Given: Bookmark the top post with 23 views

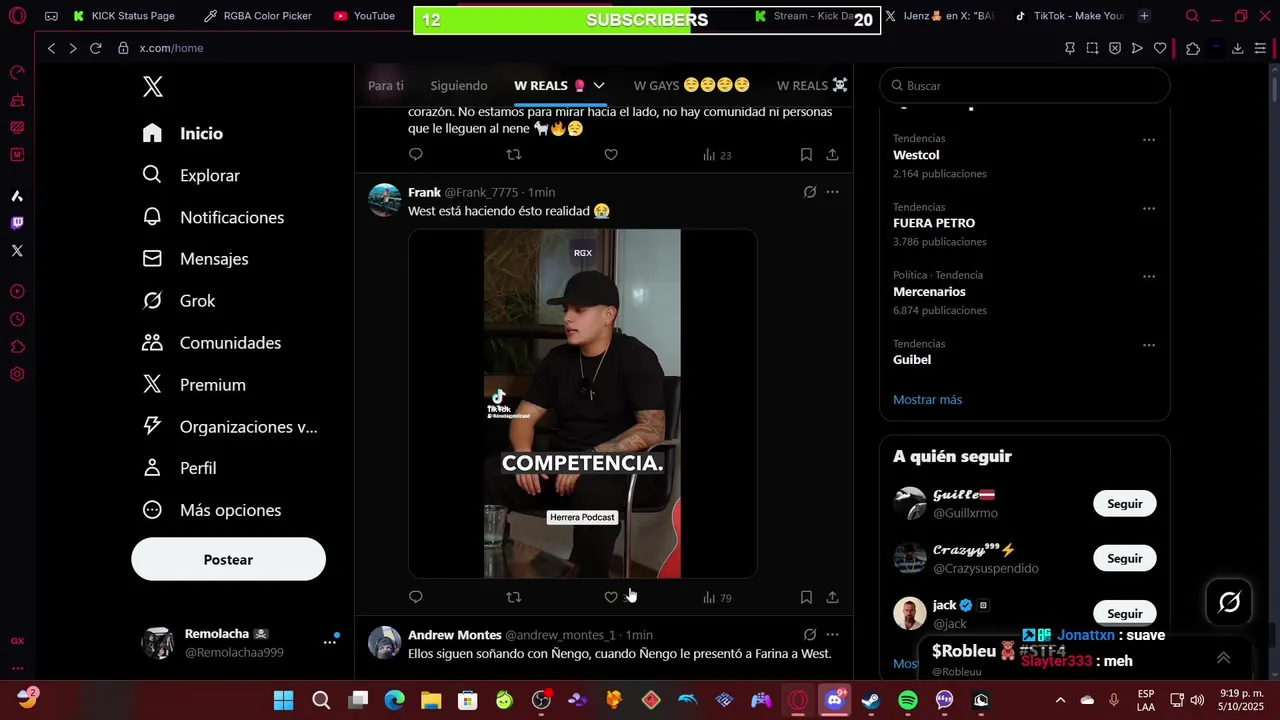Looking at the screenshot, I should [x=806, y=154].
